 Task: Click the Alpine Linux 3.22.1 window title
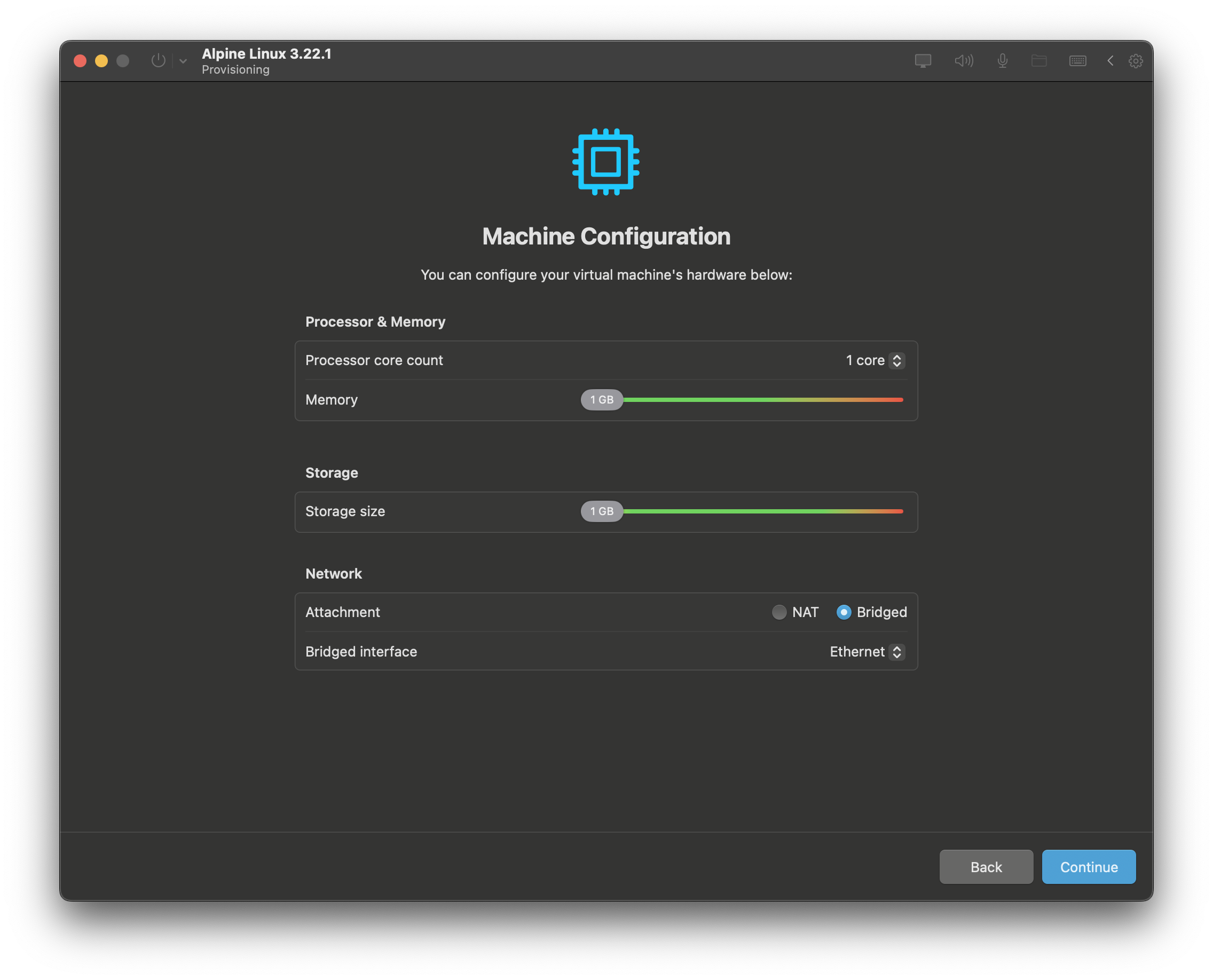click(x=266, y=53)
